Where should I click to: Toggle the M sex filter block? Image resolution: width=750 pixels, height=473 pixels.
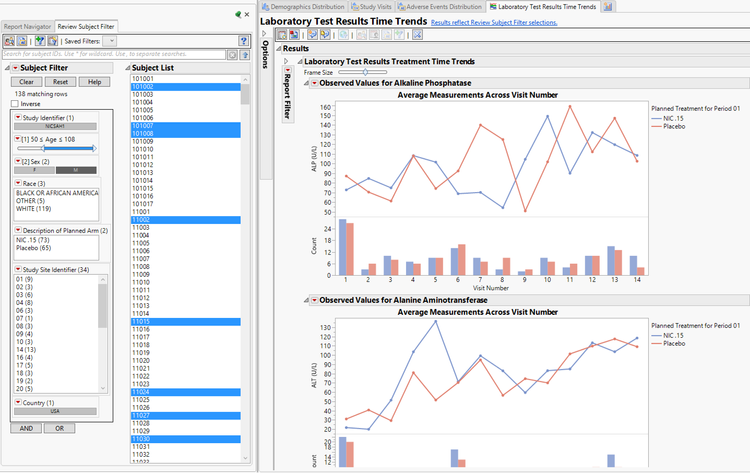click(76, 170)
